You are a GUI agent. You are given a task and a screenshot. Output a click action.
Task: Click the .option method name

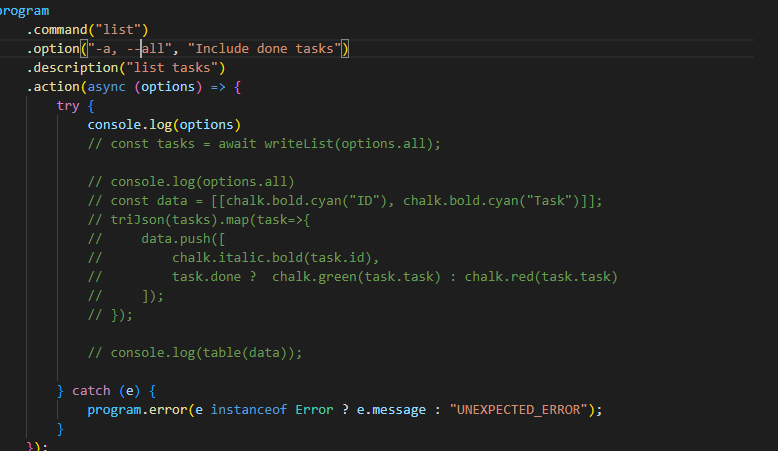tap(53, 49)
